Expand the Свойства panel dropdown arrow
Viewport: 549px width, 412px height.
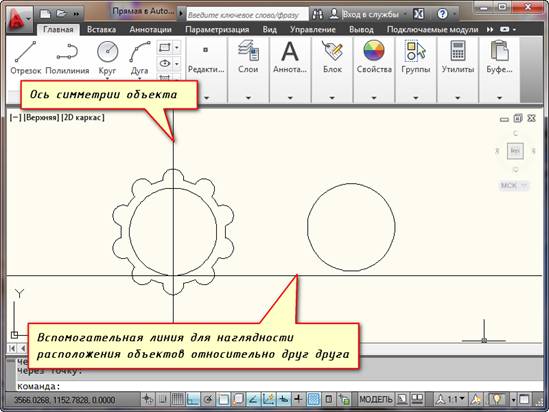click(374, 98)
